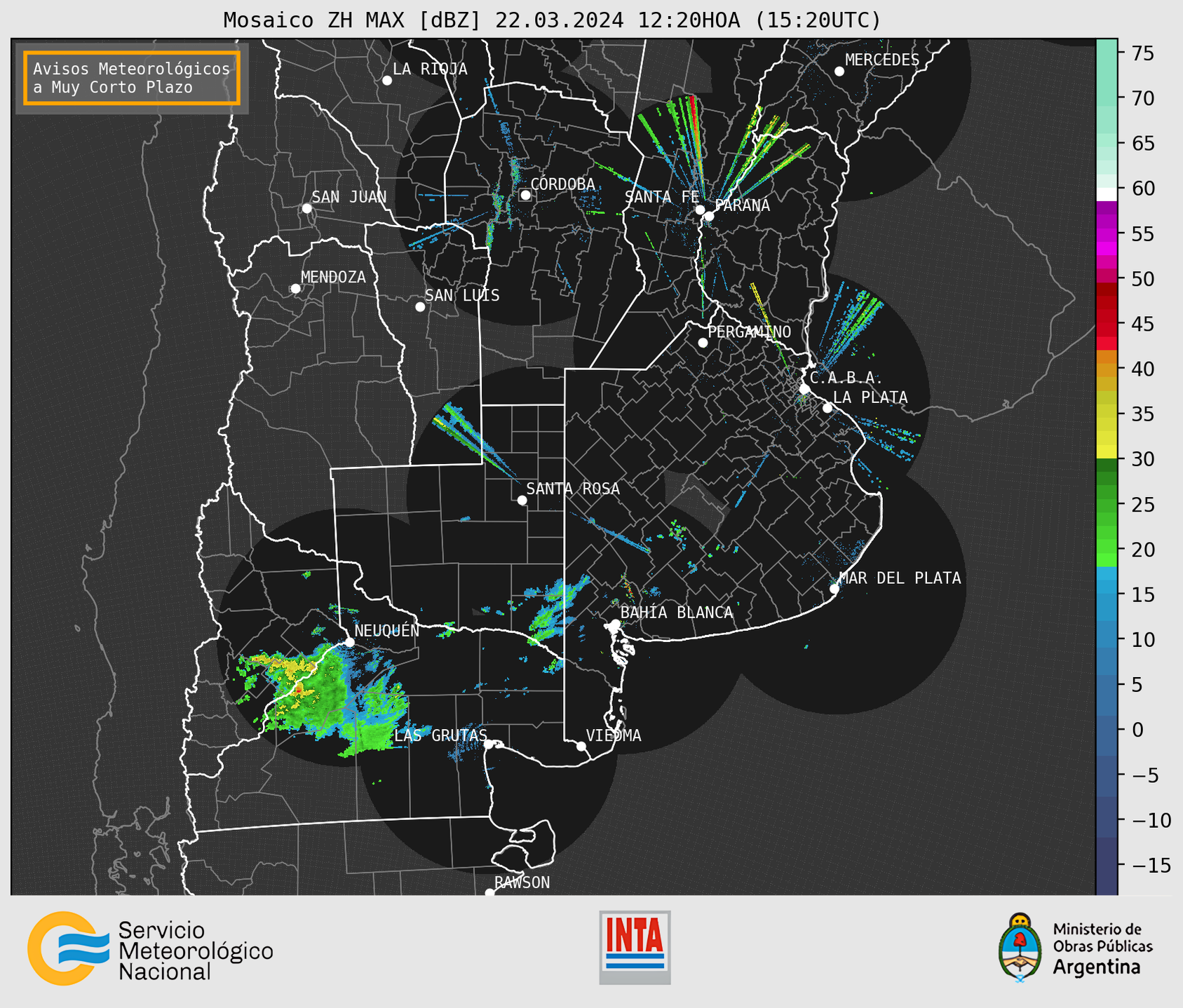The image size is (1183, 1008).
Task: Click the Ministerio de Obras Públicas crest
Action: click(x=1021, y=947)
